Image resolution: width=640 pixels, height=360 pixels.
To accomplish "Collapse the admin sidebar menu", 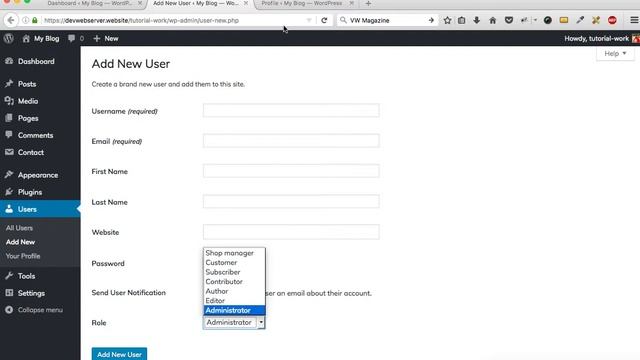I will coord(34,310).
